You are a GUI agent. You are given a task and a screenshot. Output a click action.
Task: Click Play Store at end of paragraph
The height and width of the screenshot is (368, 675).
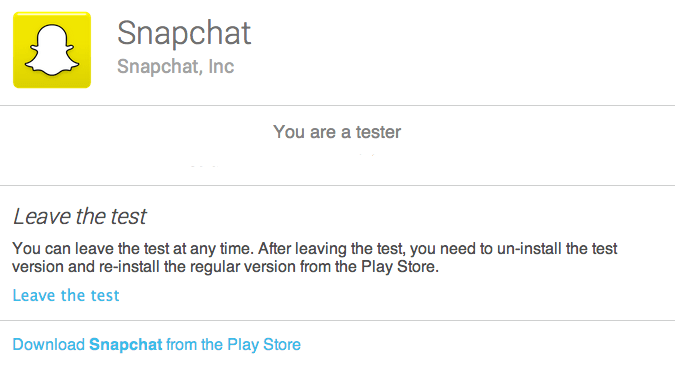[400, 266]
